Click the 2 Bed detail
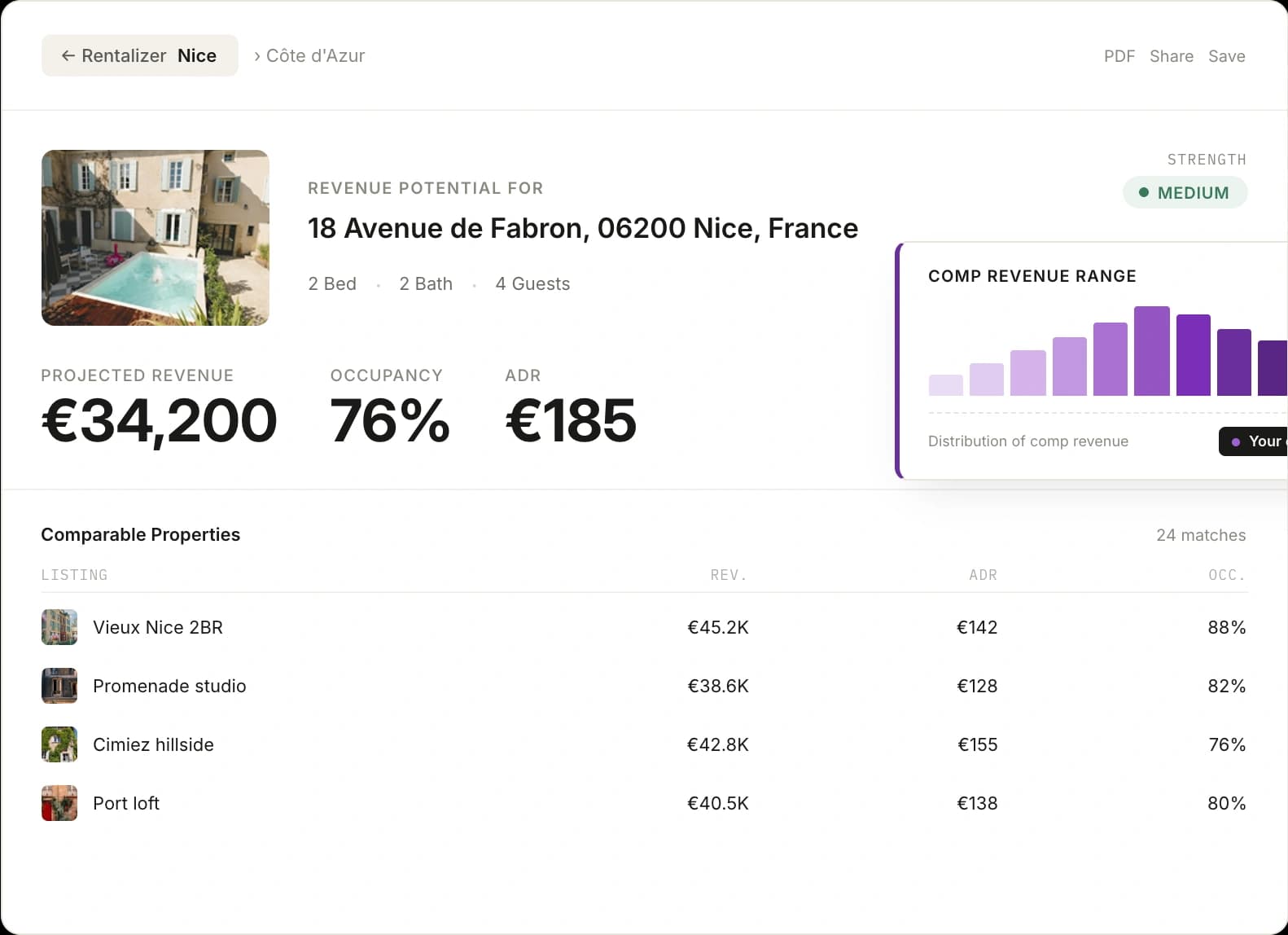The width and height of the screenshot is (1288, 935). (332, 283)
